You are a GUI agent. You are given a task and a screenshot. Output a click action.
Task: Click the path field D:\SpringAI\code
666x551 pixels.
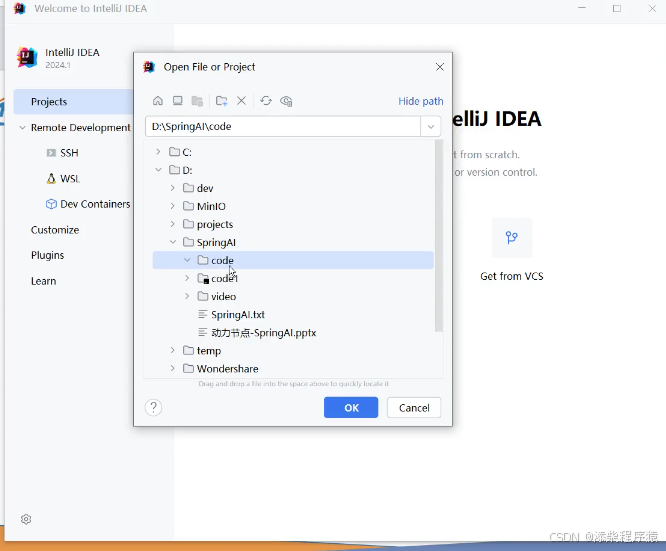pos(283,127)
